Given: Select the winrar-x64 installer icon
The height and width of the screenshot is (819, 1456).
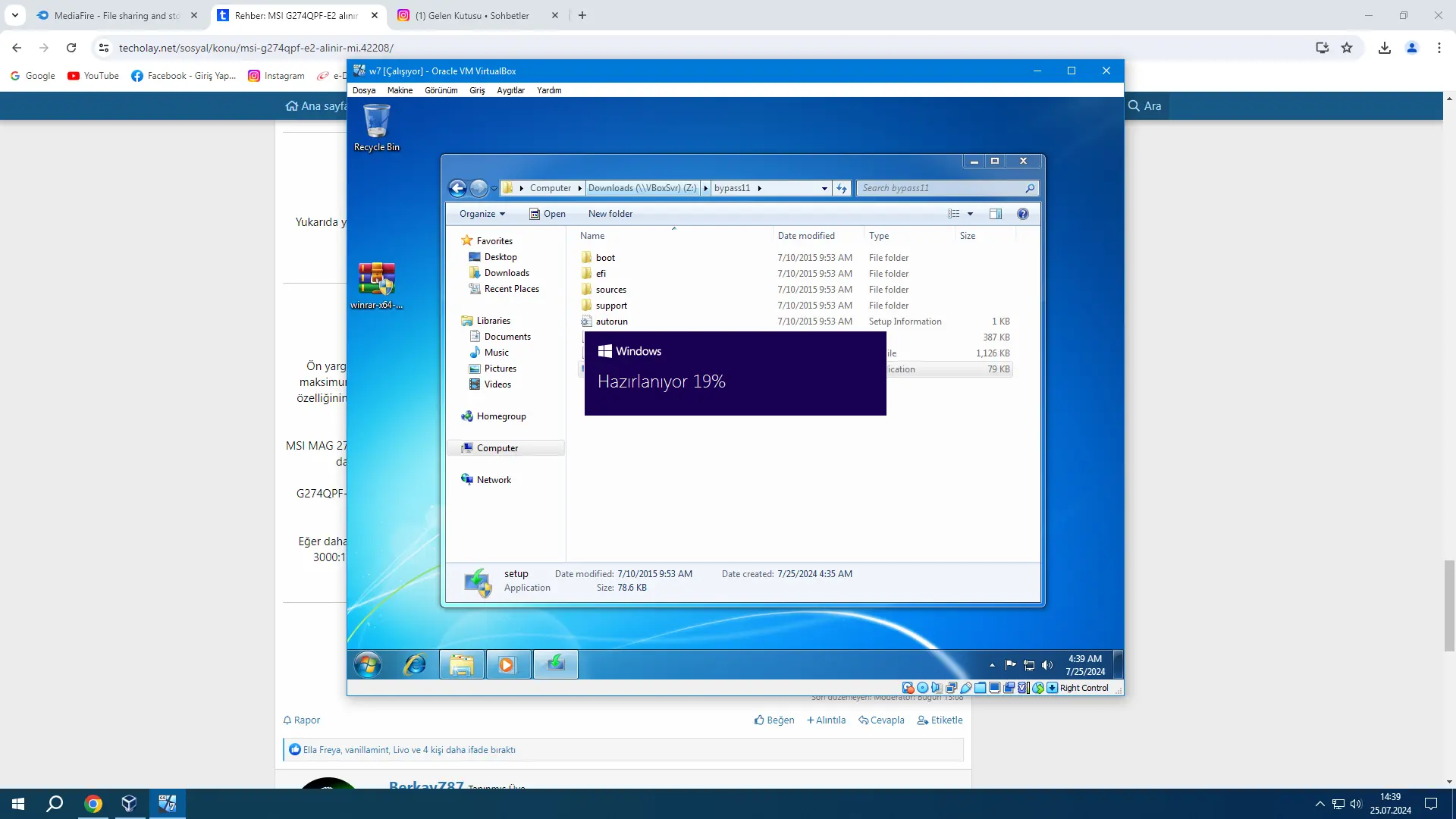Looking at the screenshot, I should pos(376,286).
